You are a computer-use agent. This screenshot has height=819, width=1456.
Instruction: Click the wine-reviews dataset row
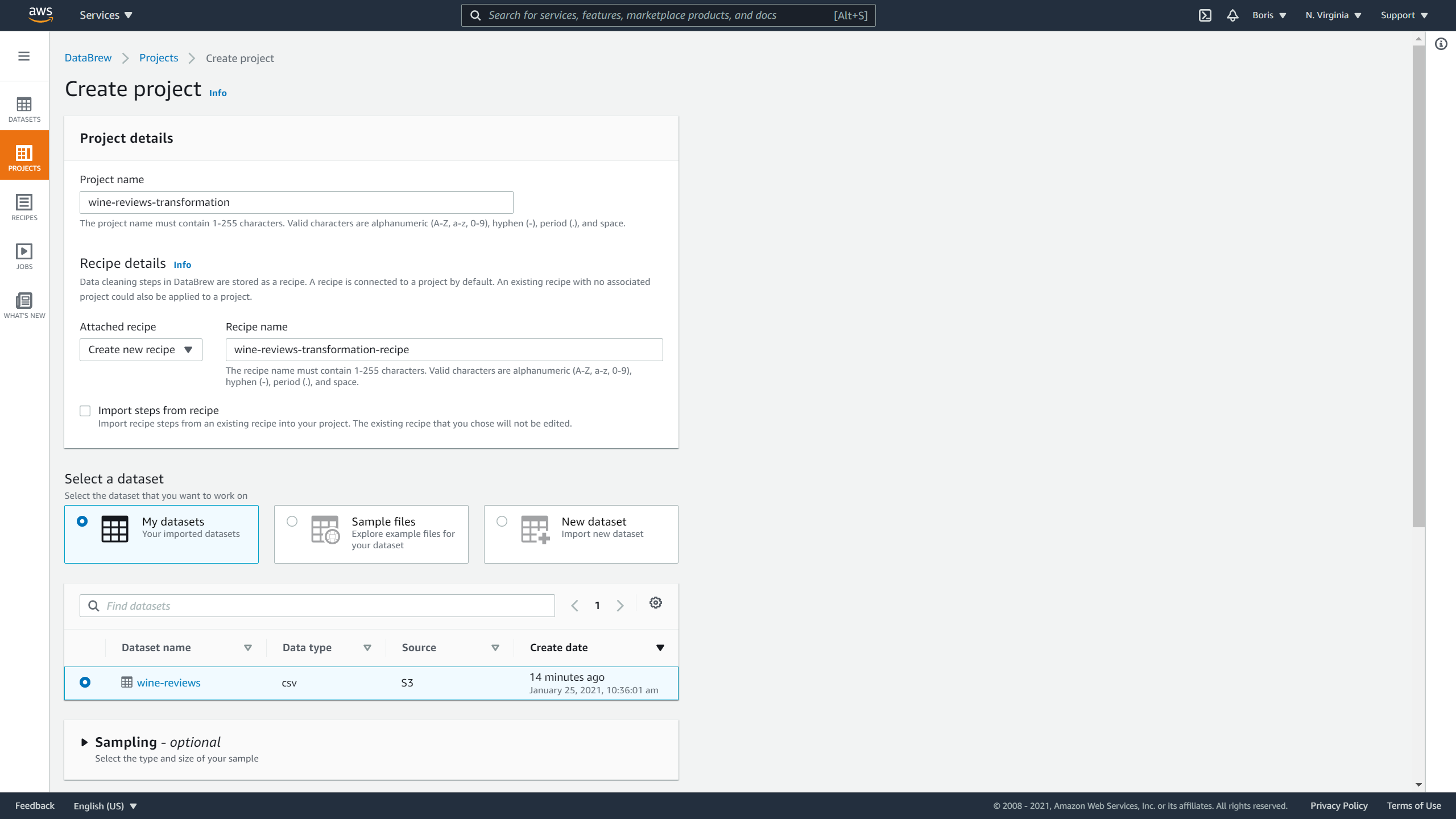(371, 682)
